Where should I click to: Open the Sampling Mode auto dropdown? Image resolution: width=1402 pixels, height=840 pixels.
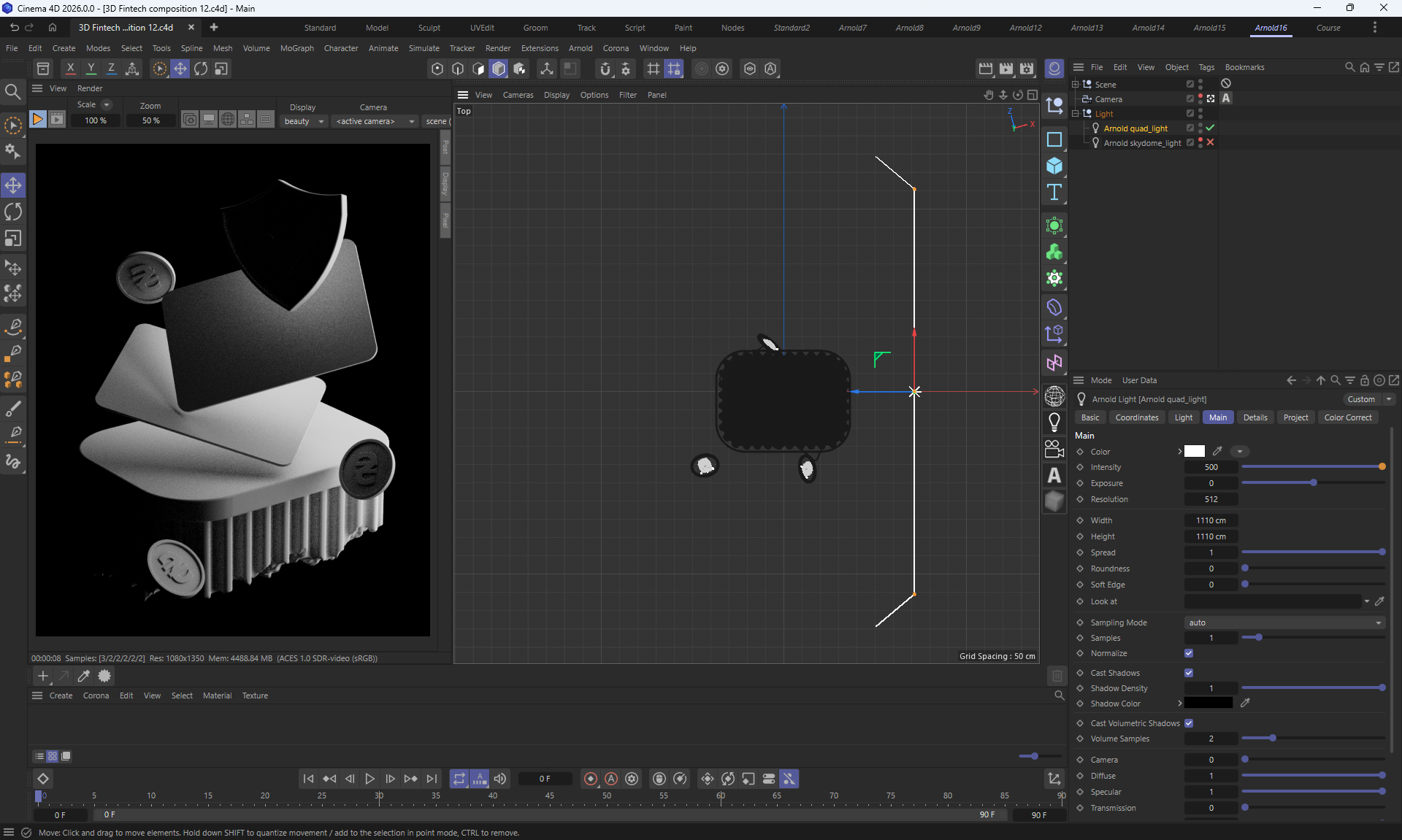(1284, 623)
